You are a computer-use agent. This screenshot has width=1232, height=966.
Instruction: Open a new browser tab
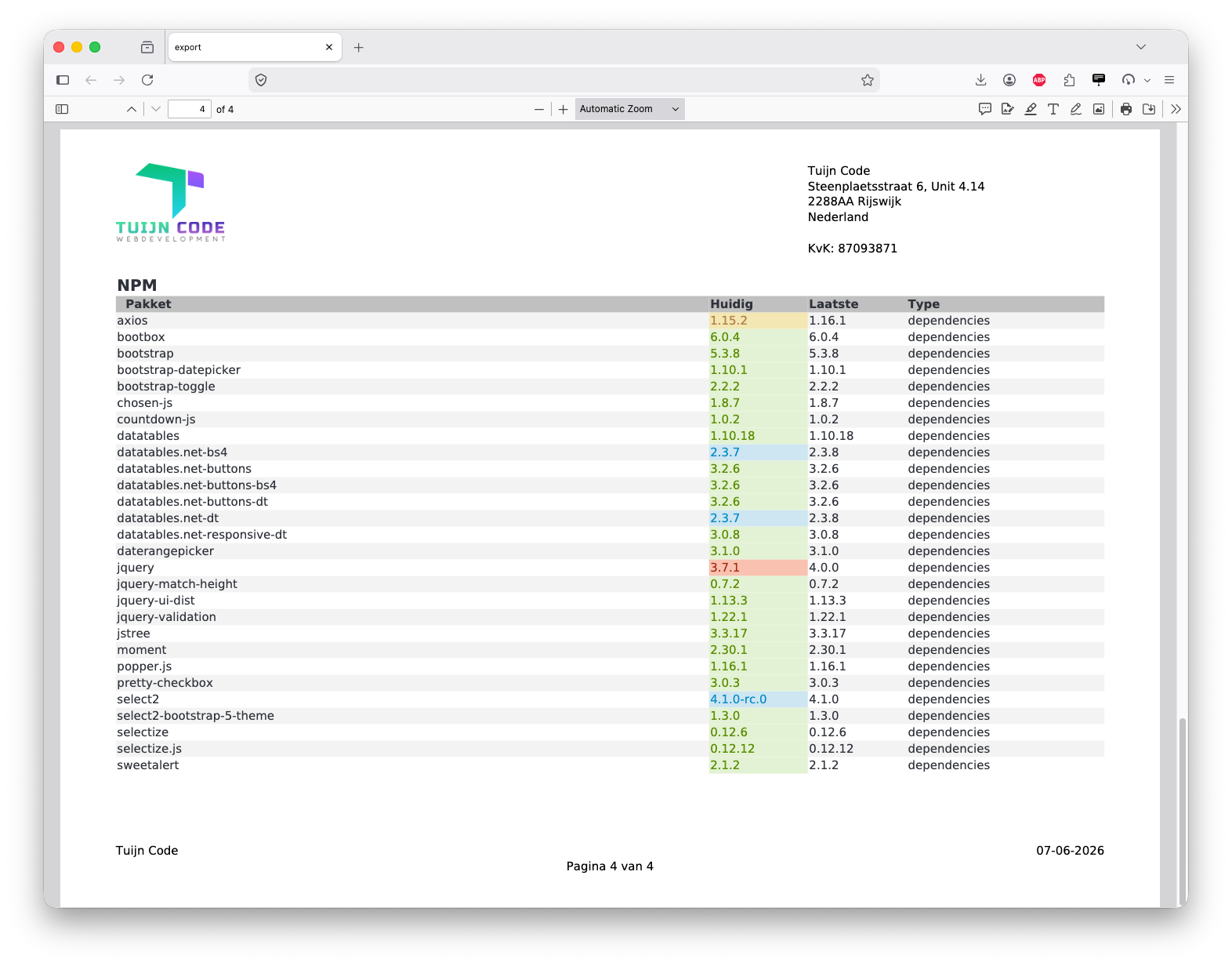358,47
